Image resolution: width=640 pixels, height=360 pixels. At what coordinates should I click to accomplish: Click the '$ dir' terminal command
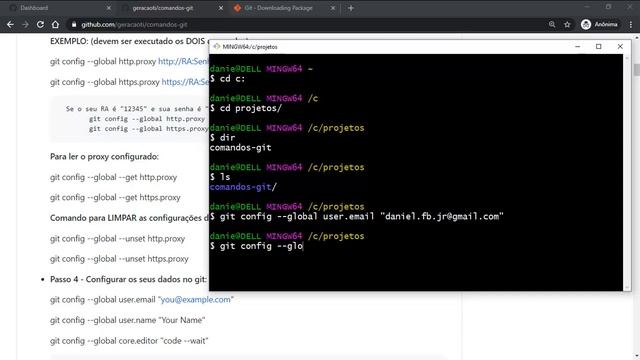[222, 138]
